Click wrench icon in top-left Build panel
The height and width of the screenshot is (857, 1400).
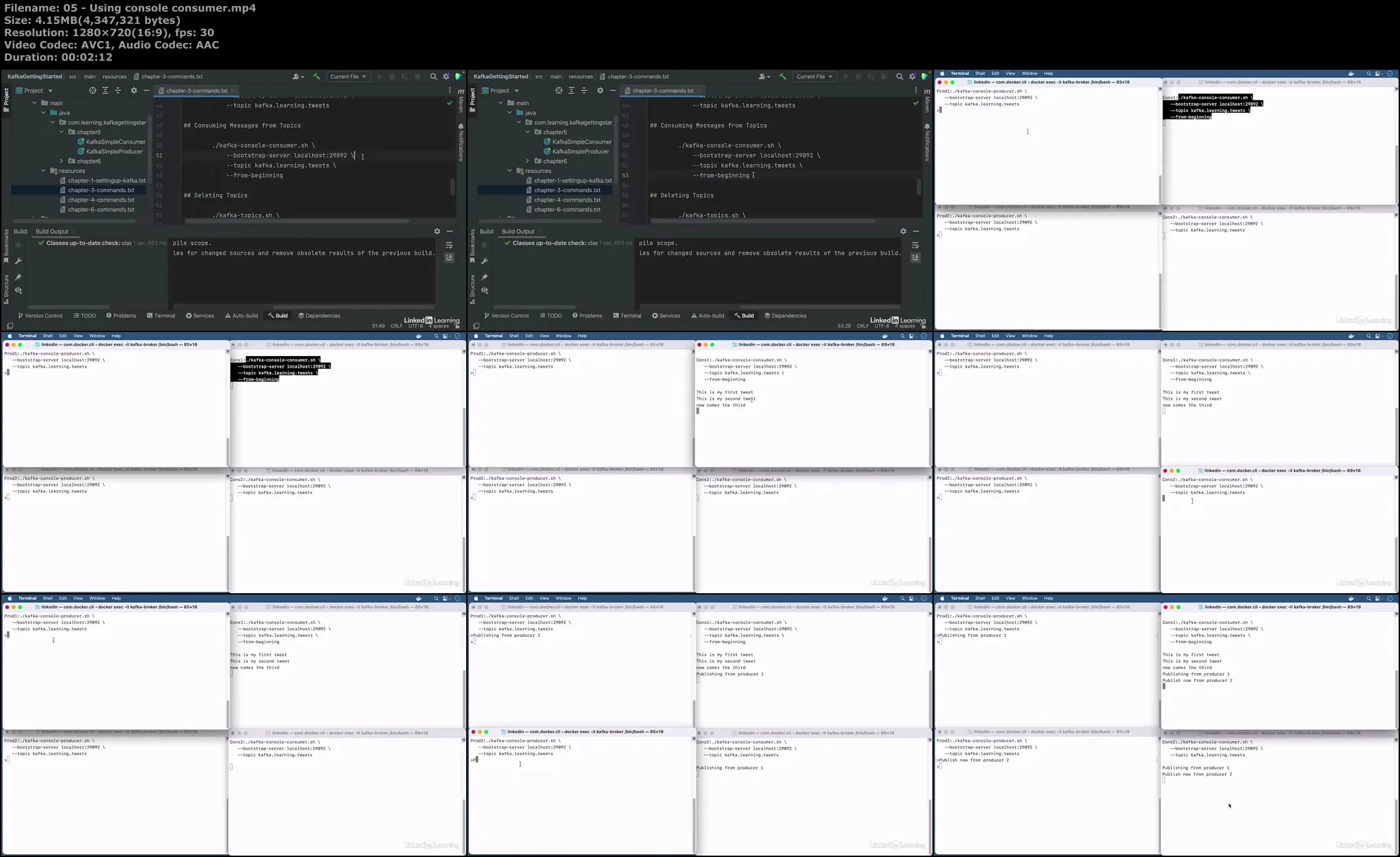pyautogui.click(x=18, y=261)
